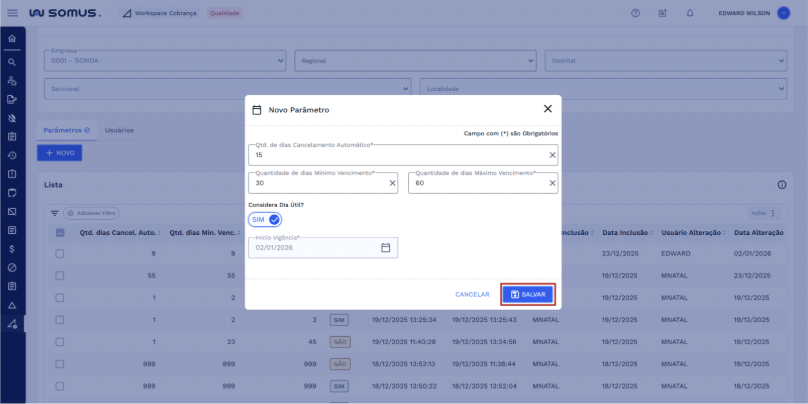This screenshot has width=808, height=404.
Task: Switch to the Usuários tab
Action: (119, 130)
